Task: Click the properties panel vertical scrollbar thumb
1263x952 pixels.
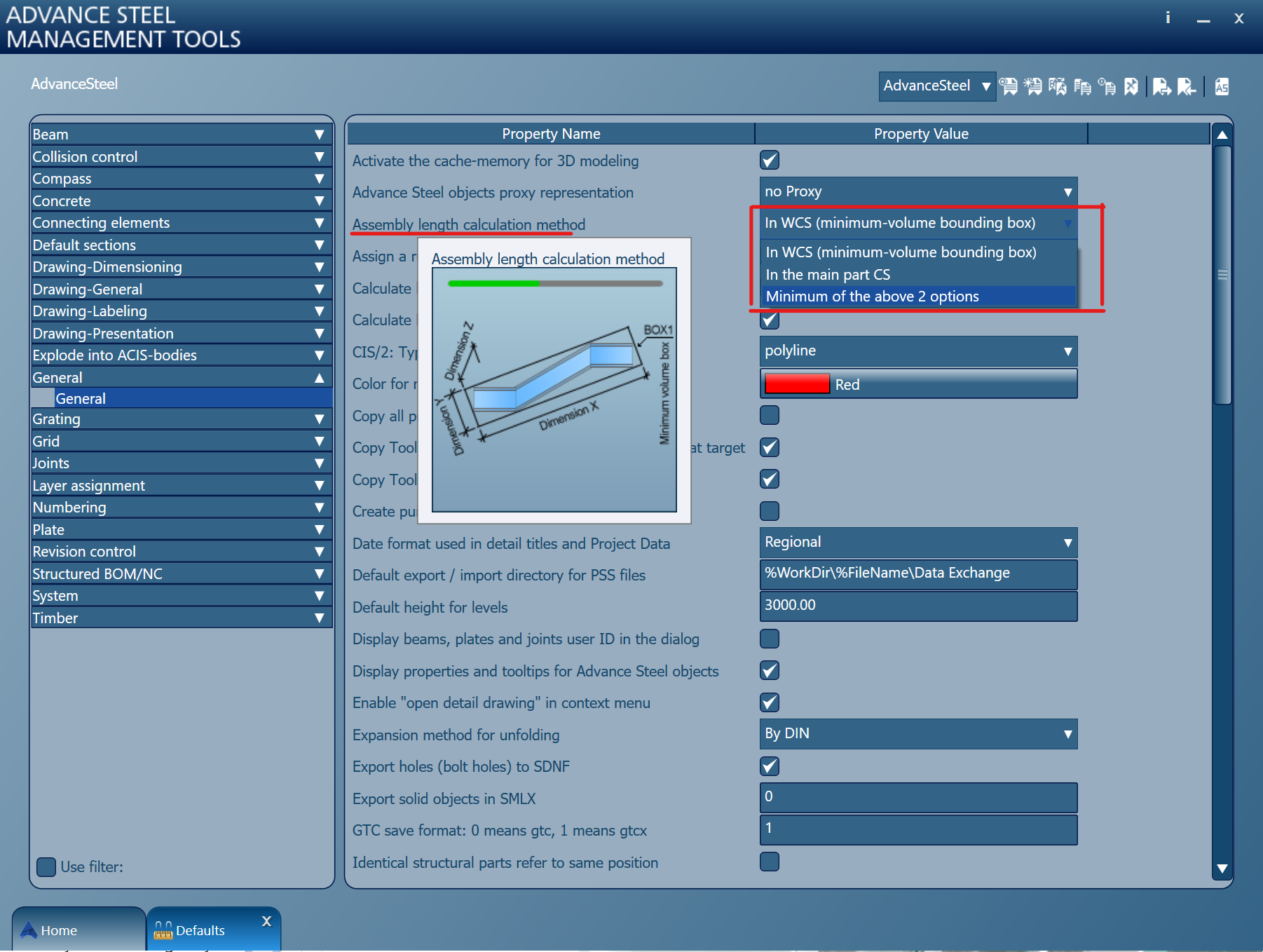Action: click(1222, 275)
